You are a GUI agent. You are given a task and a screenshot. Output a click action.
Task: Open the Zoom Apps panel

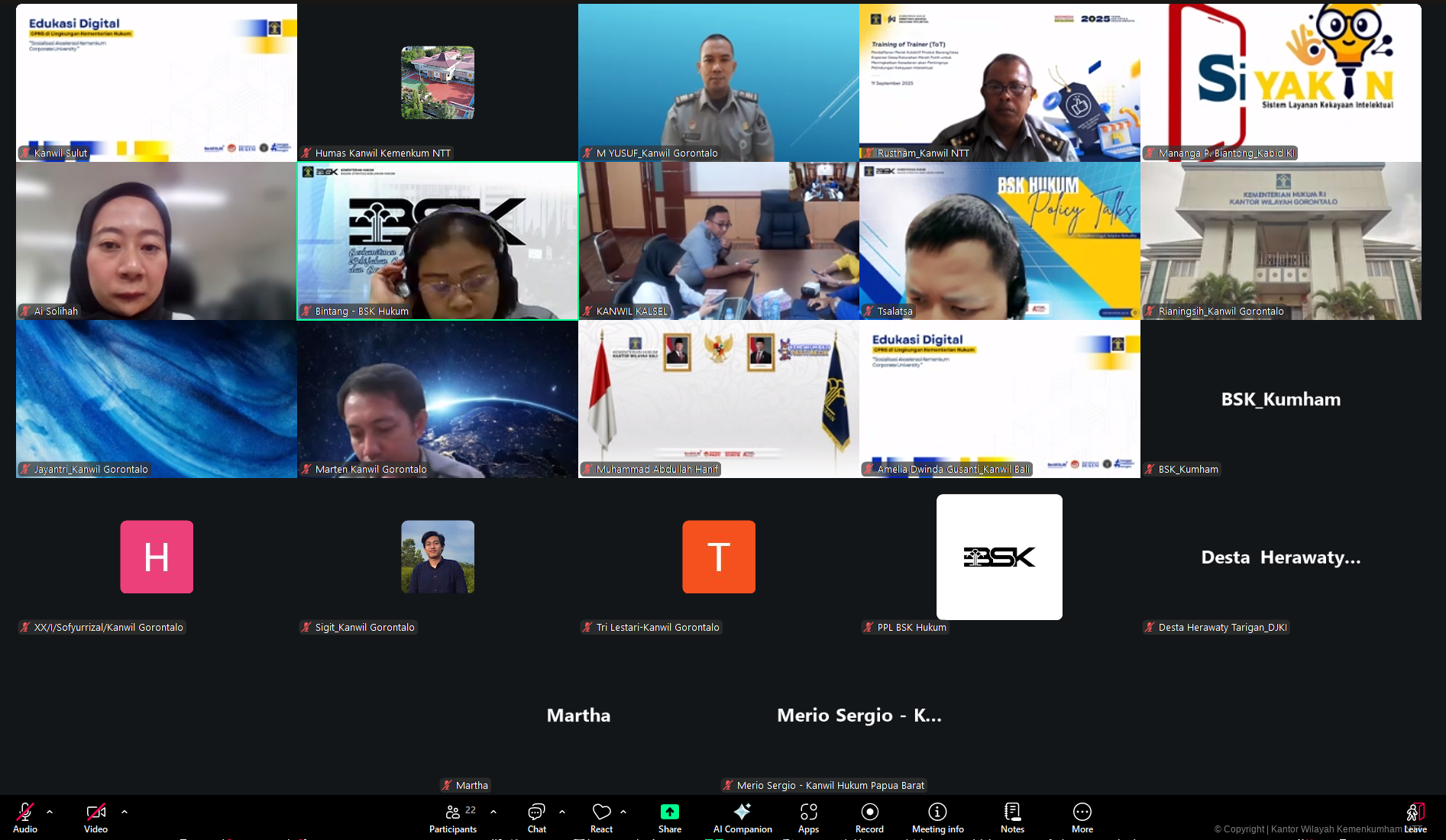point(807,817)
